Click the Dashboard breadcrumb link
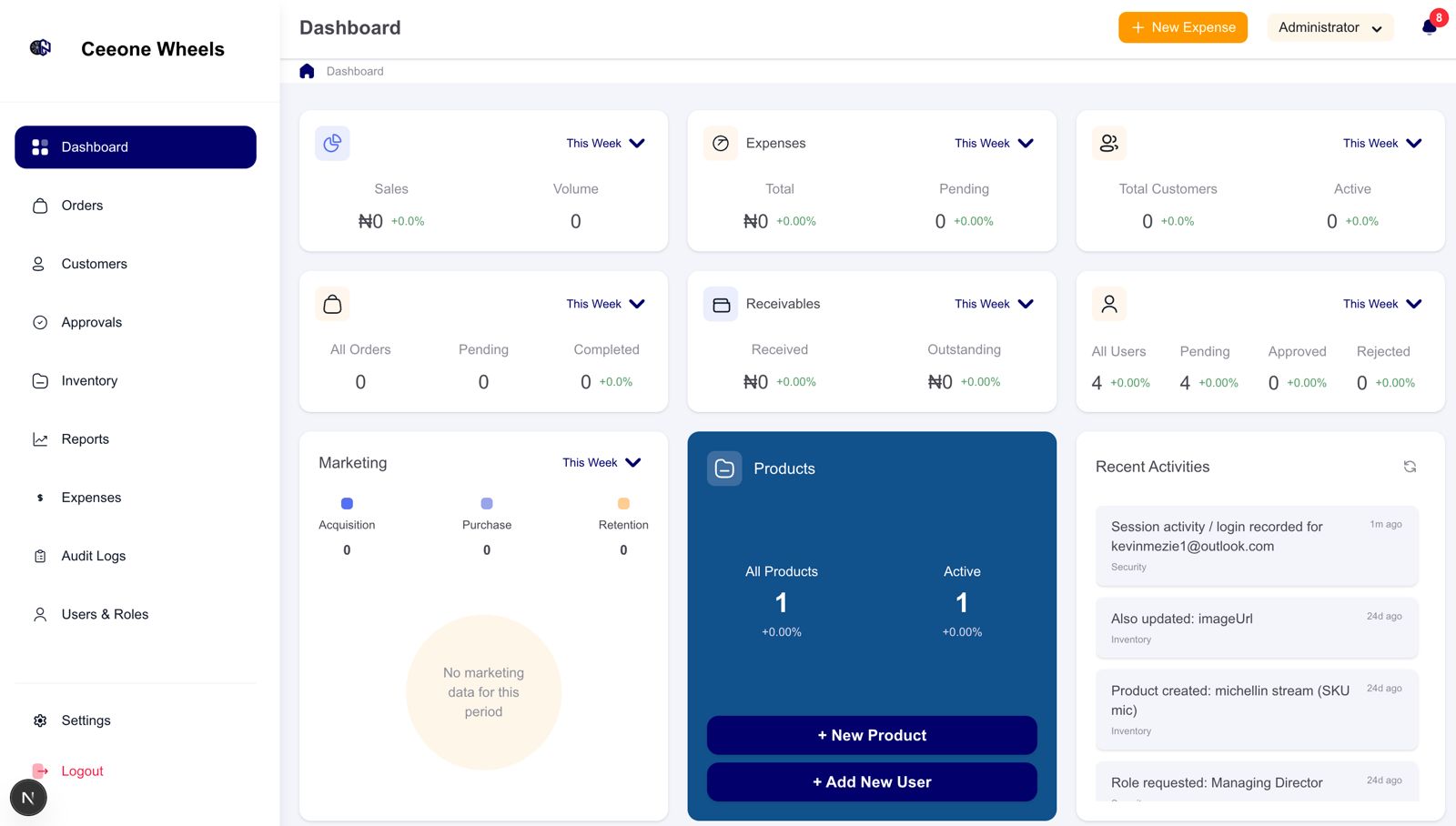Image resolution: width=1456 pixels, height=826 pixels. tap(355, 71)
